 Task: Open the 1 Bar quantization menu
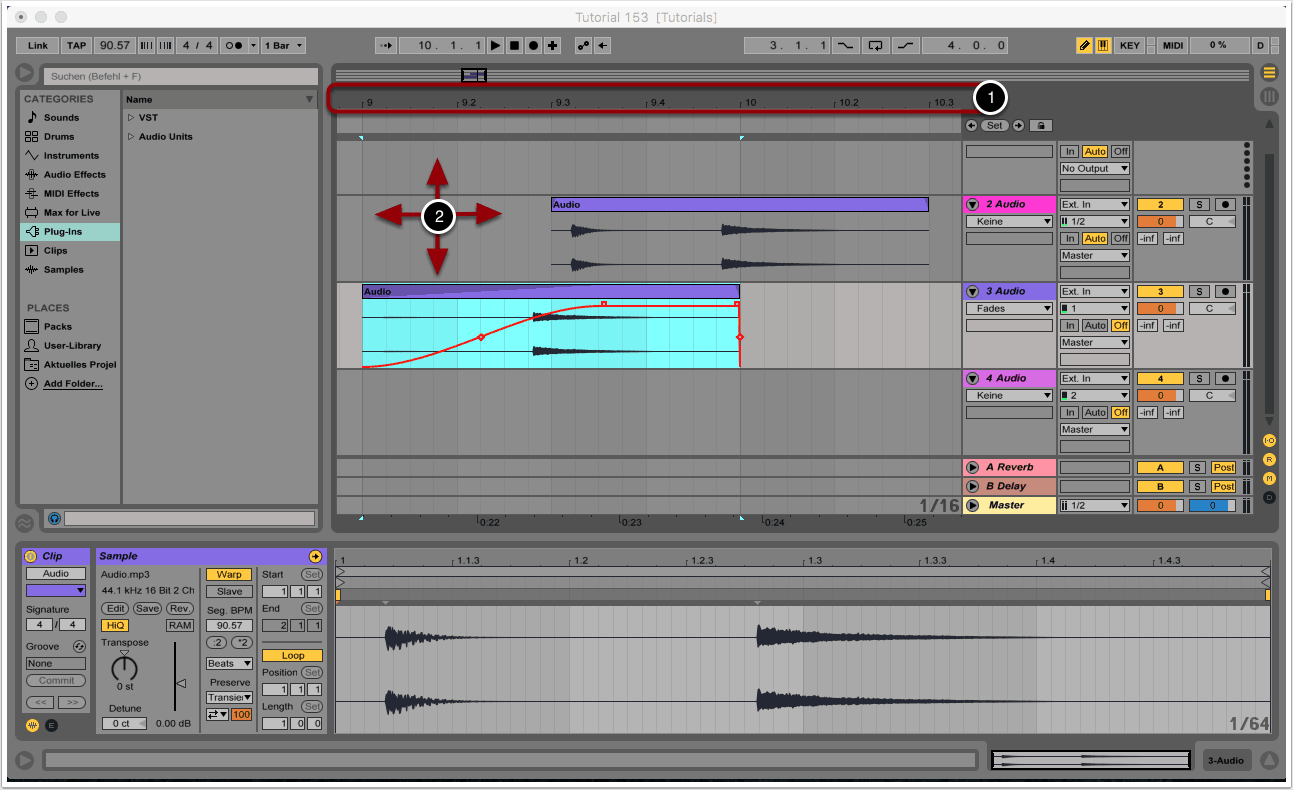tap(284, 46)
